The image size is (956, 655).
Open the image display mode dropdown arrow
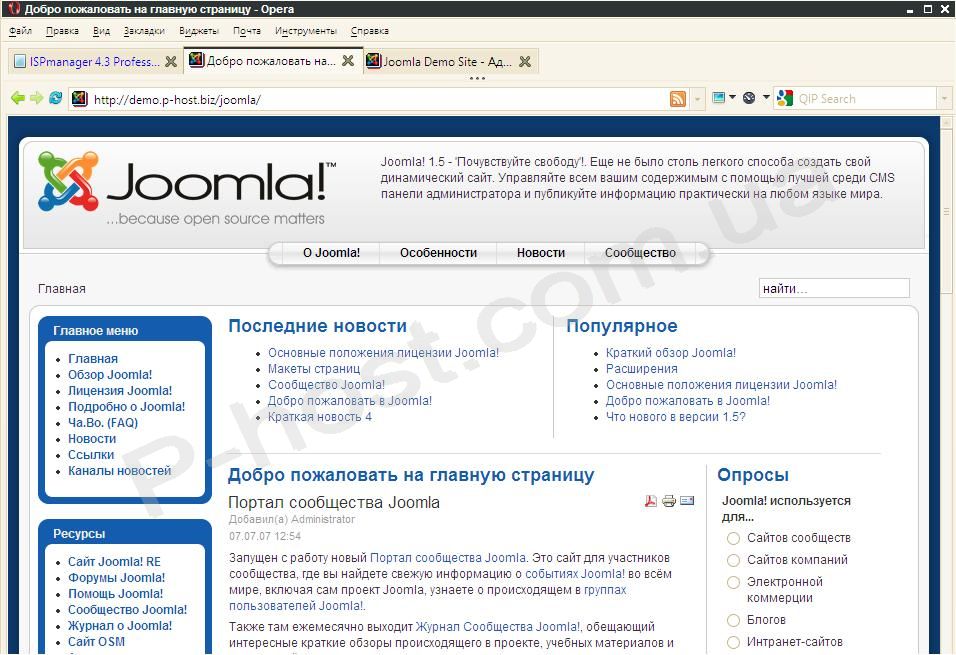732,98
